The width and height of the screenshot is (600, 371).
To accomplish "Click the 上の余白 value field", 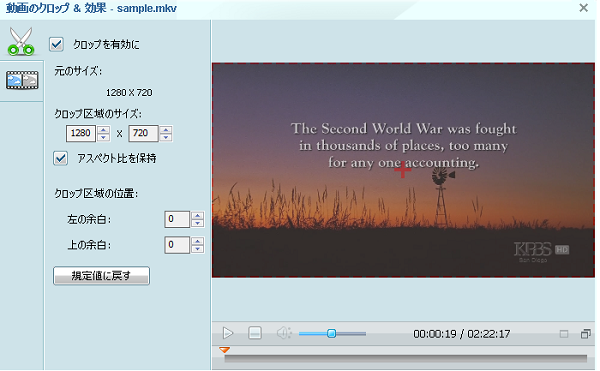I will (177, 245).
